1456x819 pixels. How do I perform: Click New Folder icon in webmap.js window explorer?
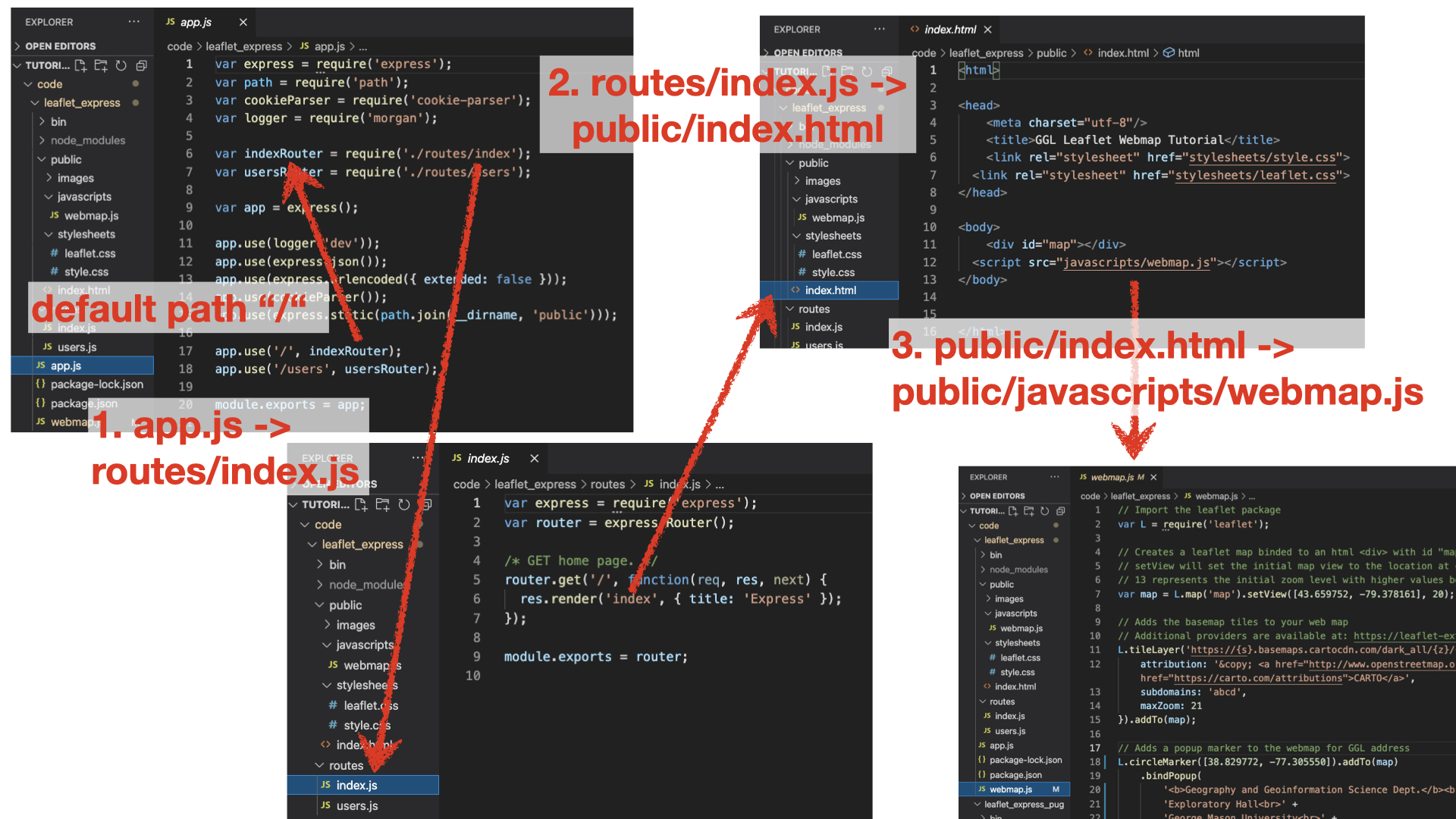click(1029, 511)
